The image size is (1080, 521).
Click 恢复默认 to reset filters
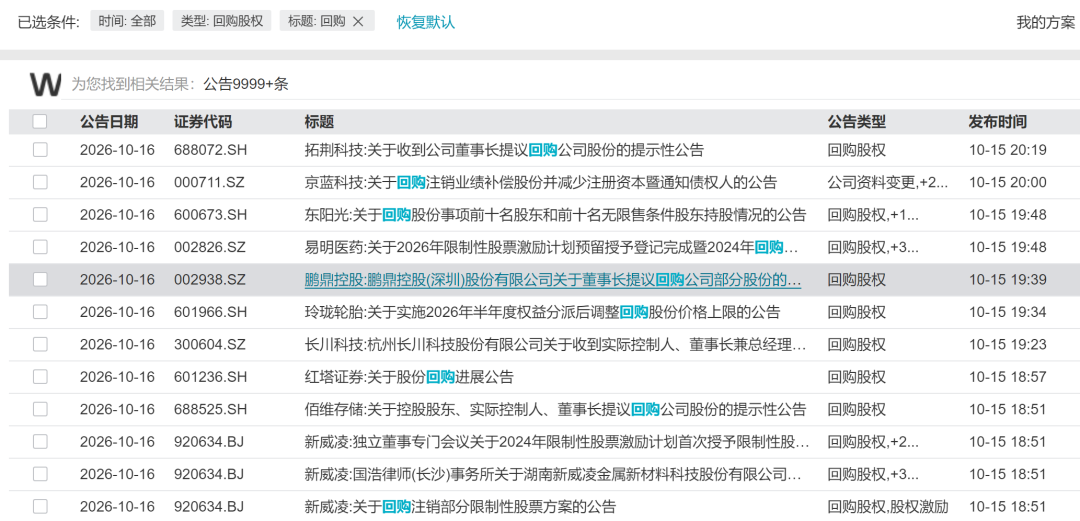(x=426, y=21)
